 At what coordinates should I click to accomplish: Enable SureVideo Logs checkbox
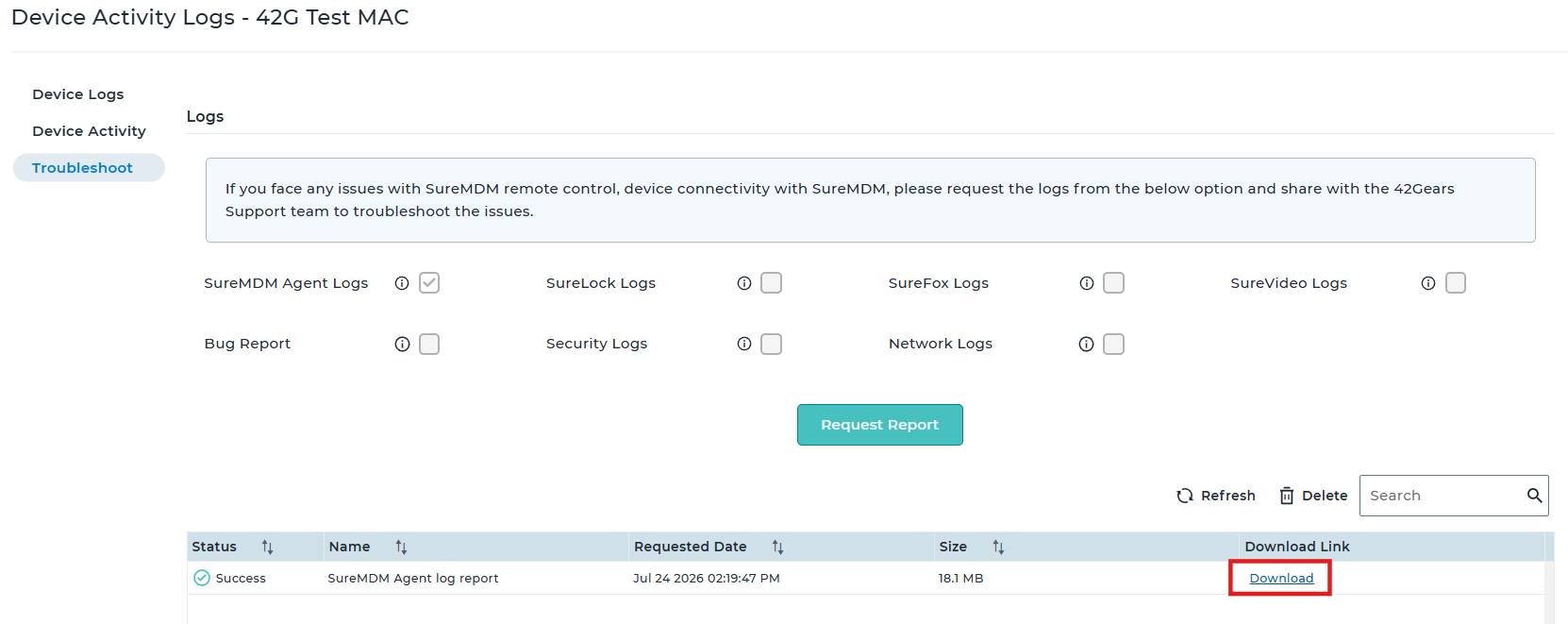[1456, 283]
